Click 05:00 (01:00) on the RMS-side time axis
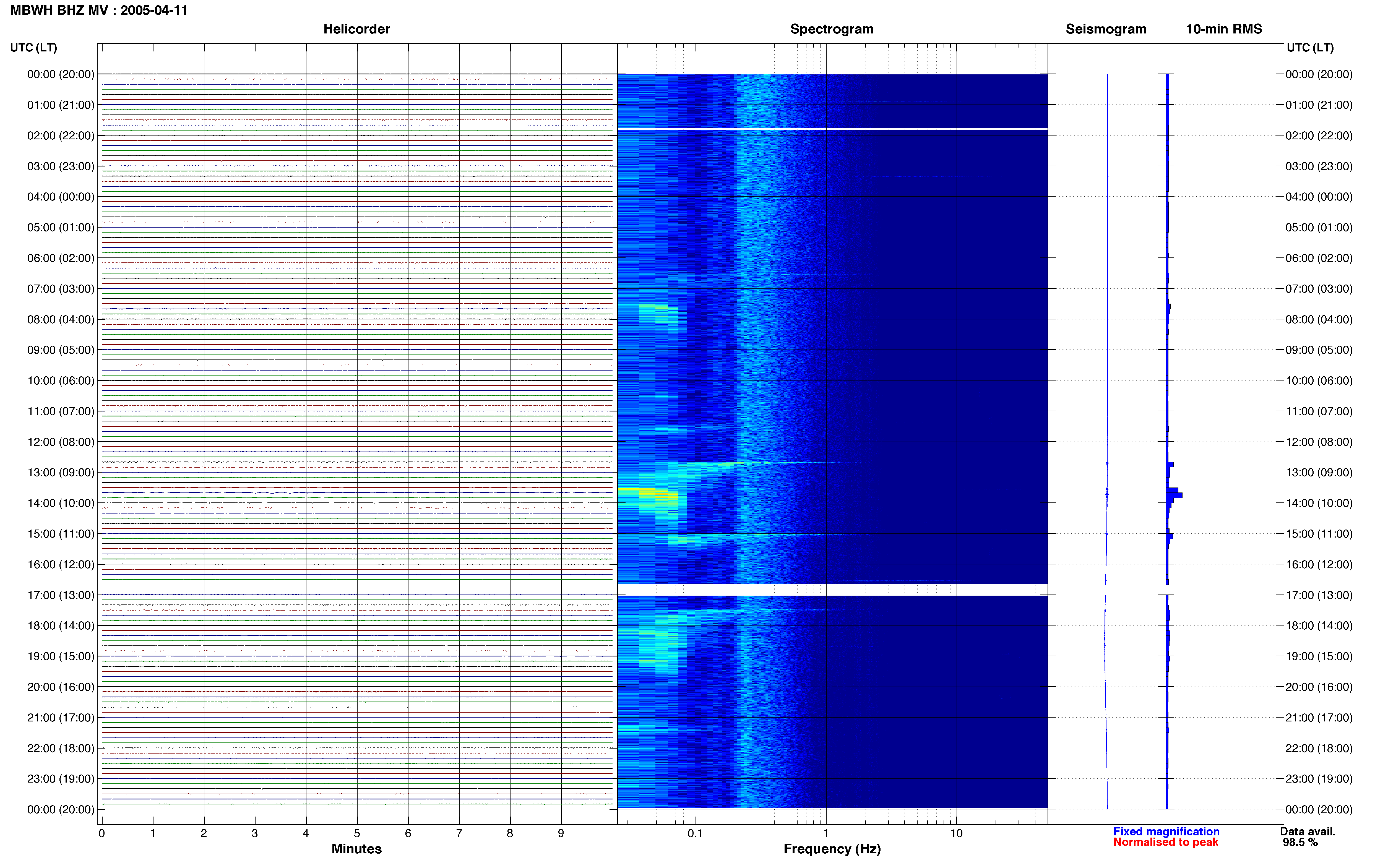This screenshot has width=1388, height=868. [1319, 227]
